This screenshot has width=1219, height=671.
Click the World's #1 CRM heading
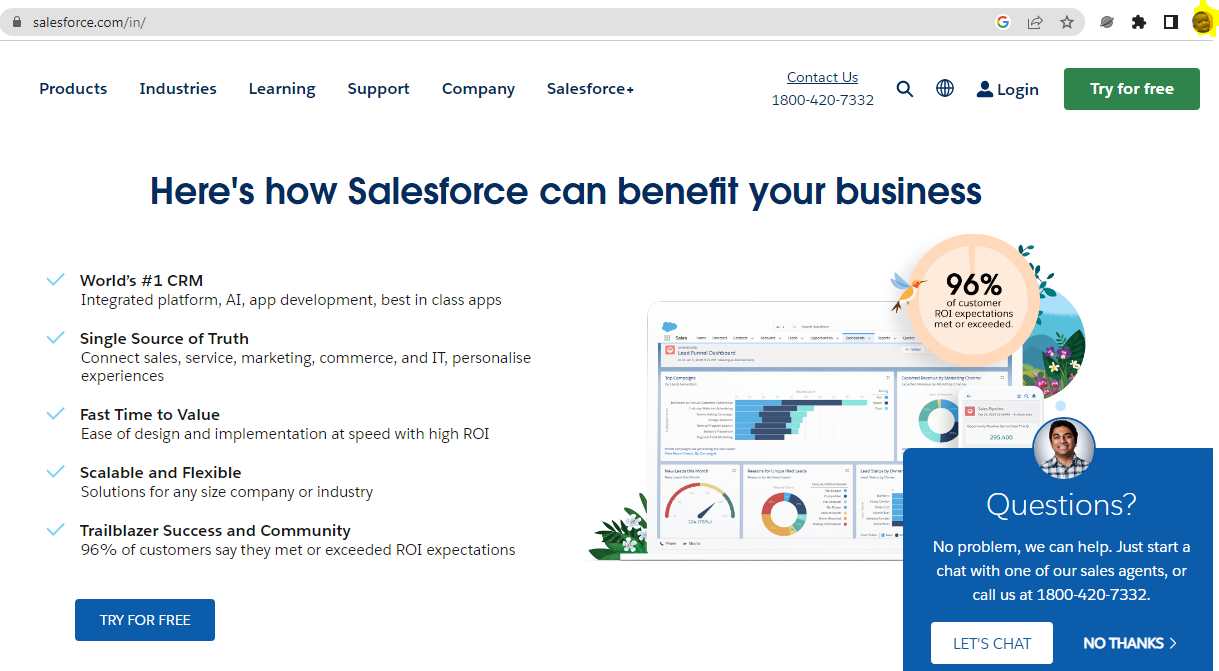pyautogui.click(x=141, y=281)
